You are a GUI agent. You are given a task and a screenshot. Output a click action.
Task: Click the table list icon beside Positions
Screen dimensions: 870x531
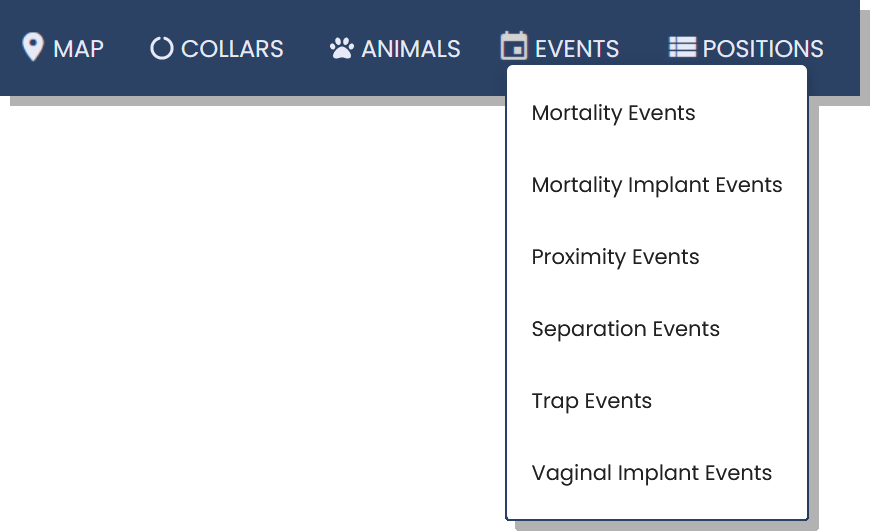tap(682, 47)
